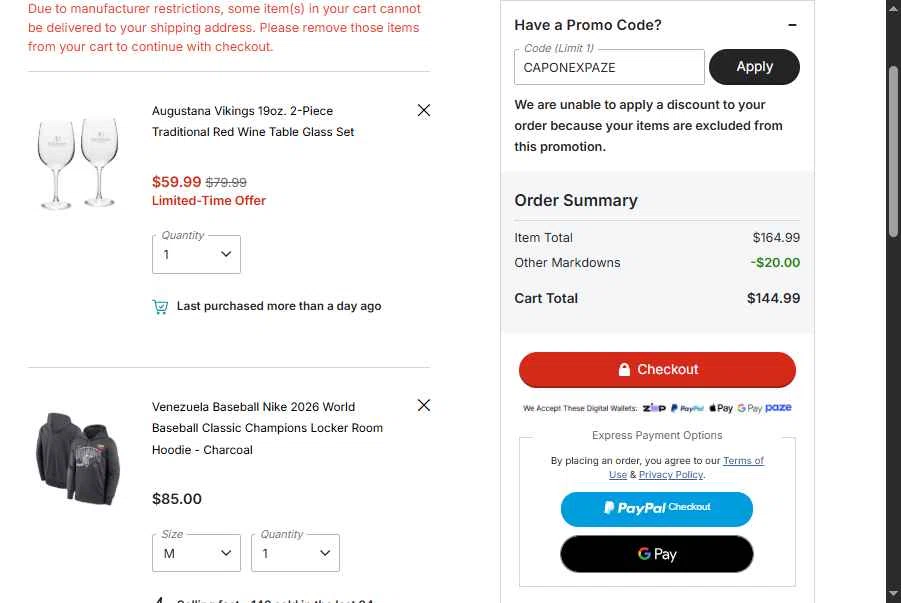Pay using the Google Pay button
The width and height of the screenshot is (901, 603).
(656, 554)
